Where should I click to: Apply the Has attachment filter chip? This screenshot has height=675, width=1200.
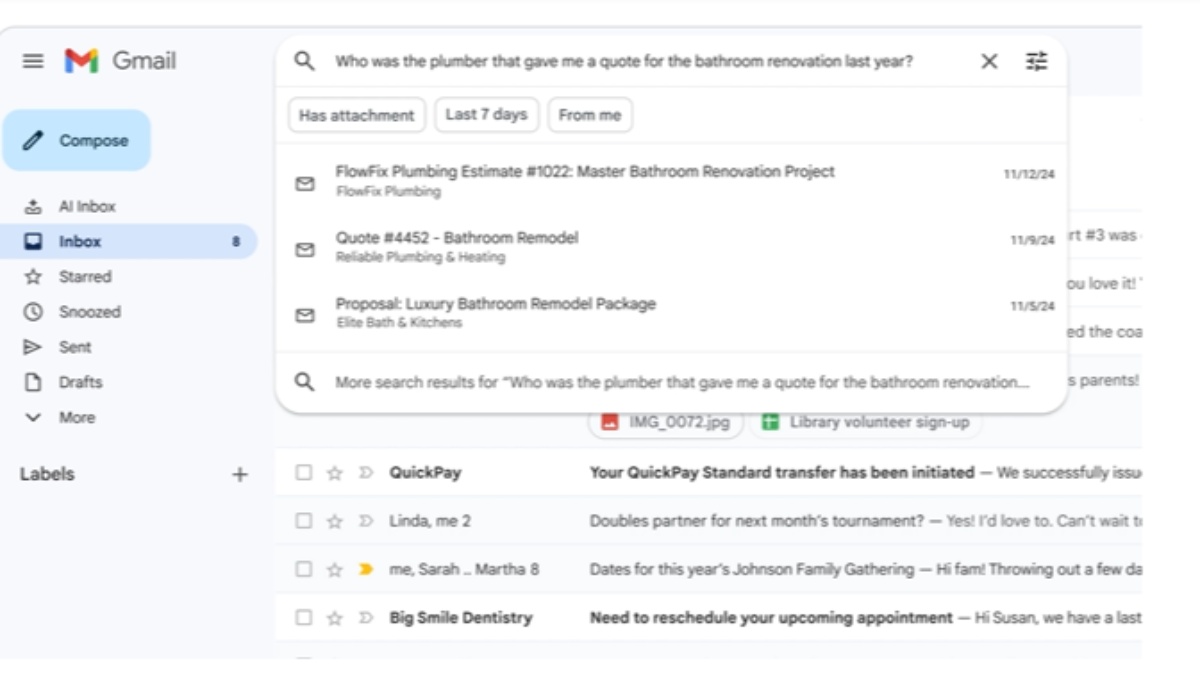pos(357,115)
